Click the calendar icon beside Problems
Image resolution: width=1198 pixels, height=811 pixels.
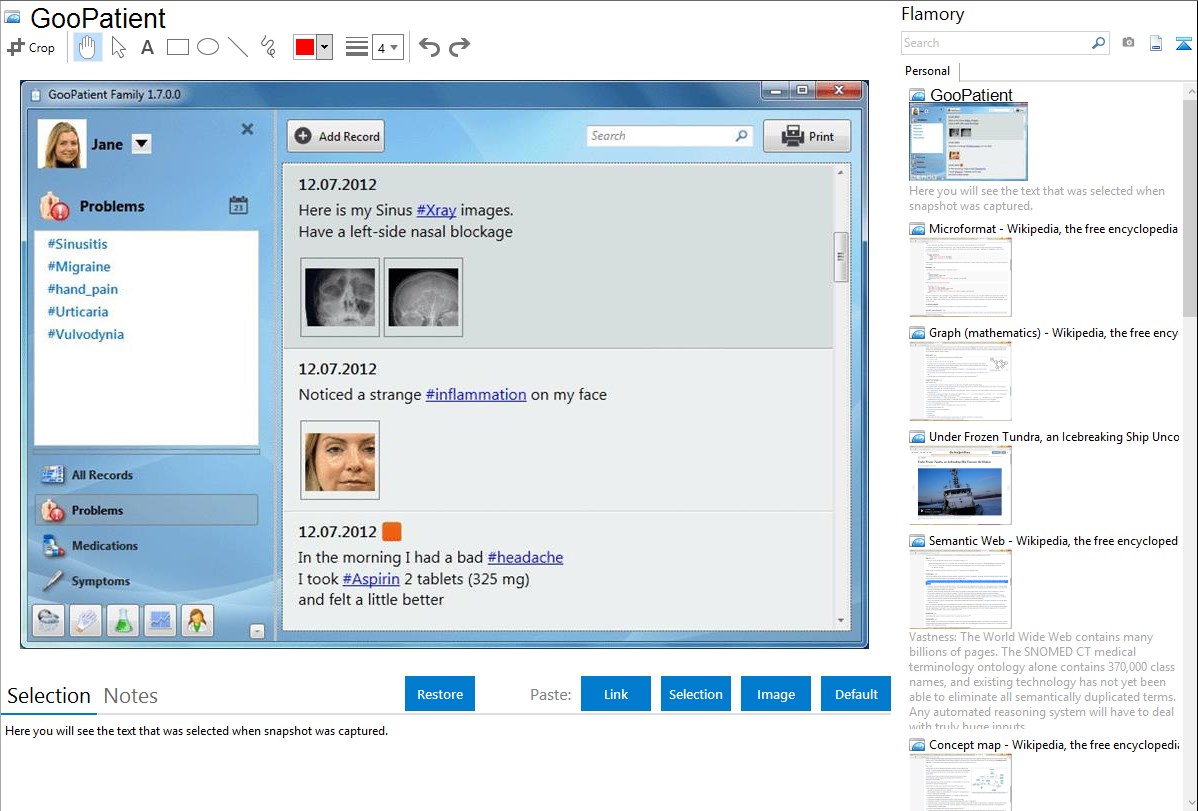238,205
